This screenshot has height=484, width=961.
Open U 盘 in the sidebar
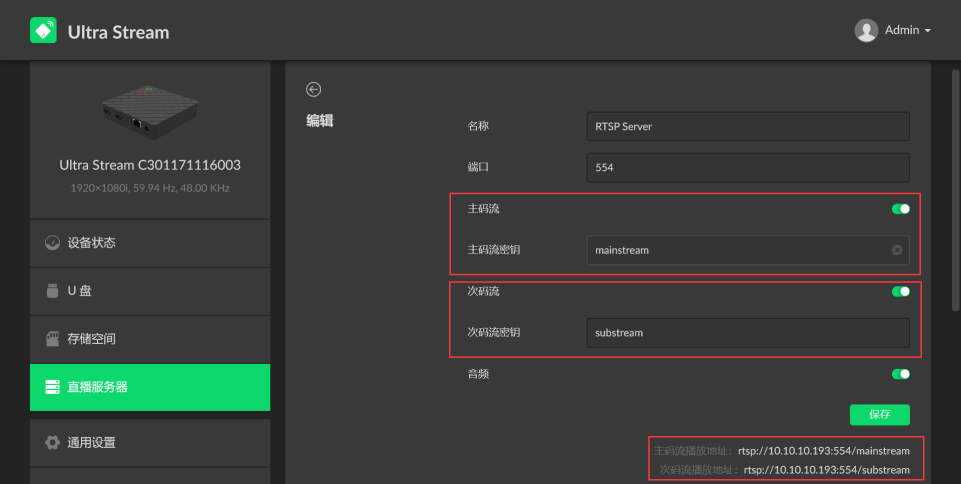click(x=150, y=291)
